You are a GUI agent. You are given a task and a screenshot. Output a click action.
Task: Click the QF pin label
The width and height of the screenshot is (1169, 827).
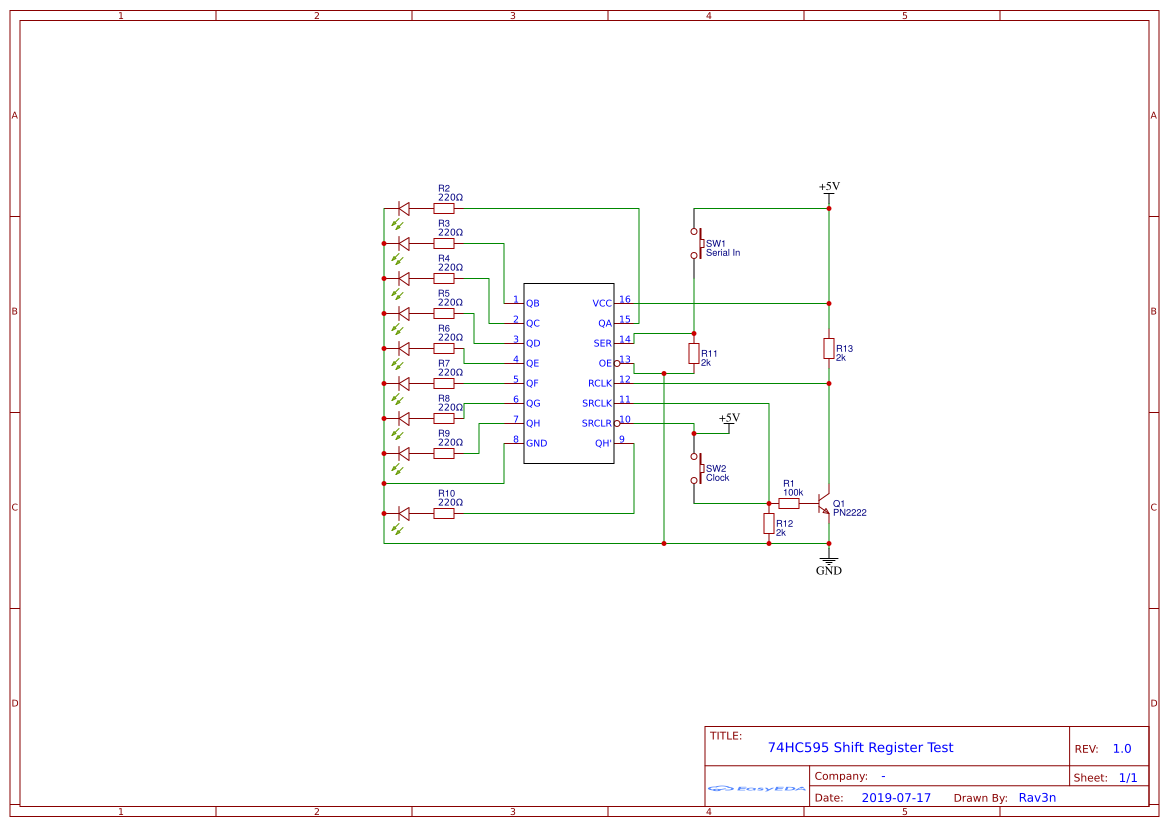pyautogui.click(x=532, y=383)
